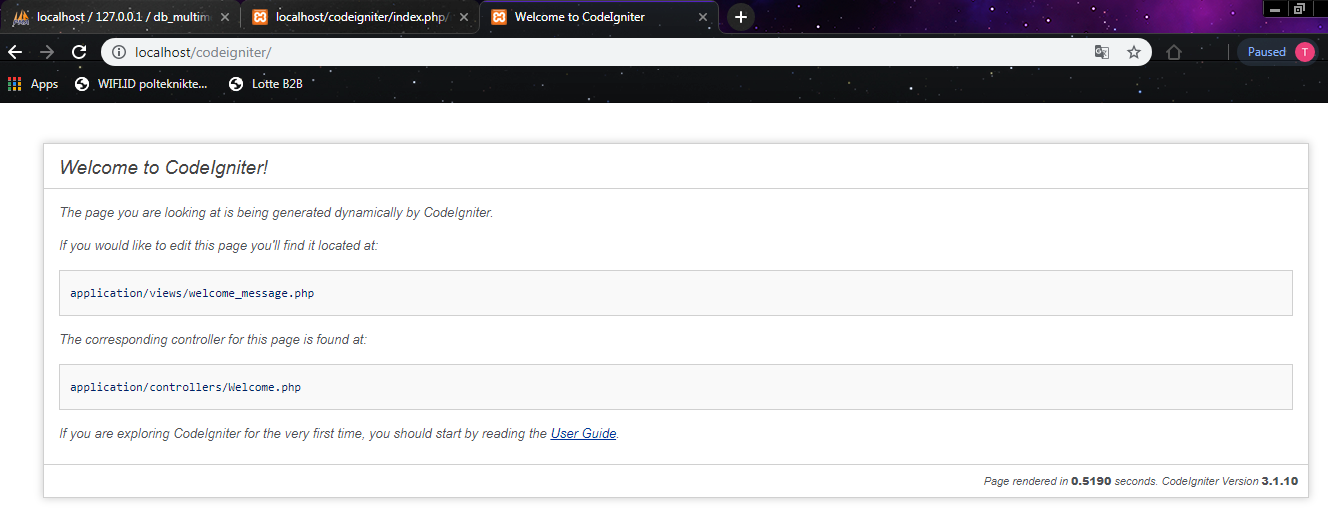Open a new browser tab

tap(740, 17)
